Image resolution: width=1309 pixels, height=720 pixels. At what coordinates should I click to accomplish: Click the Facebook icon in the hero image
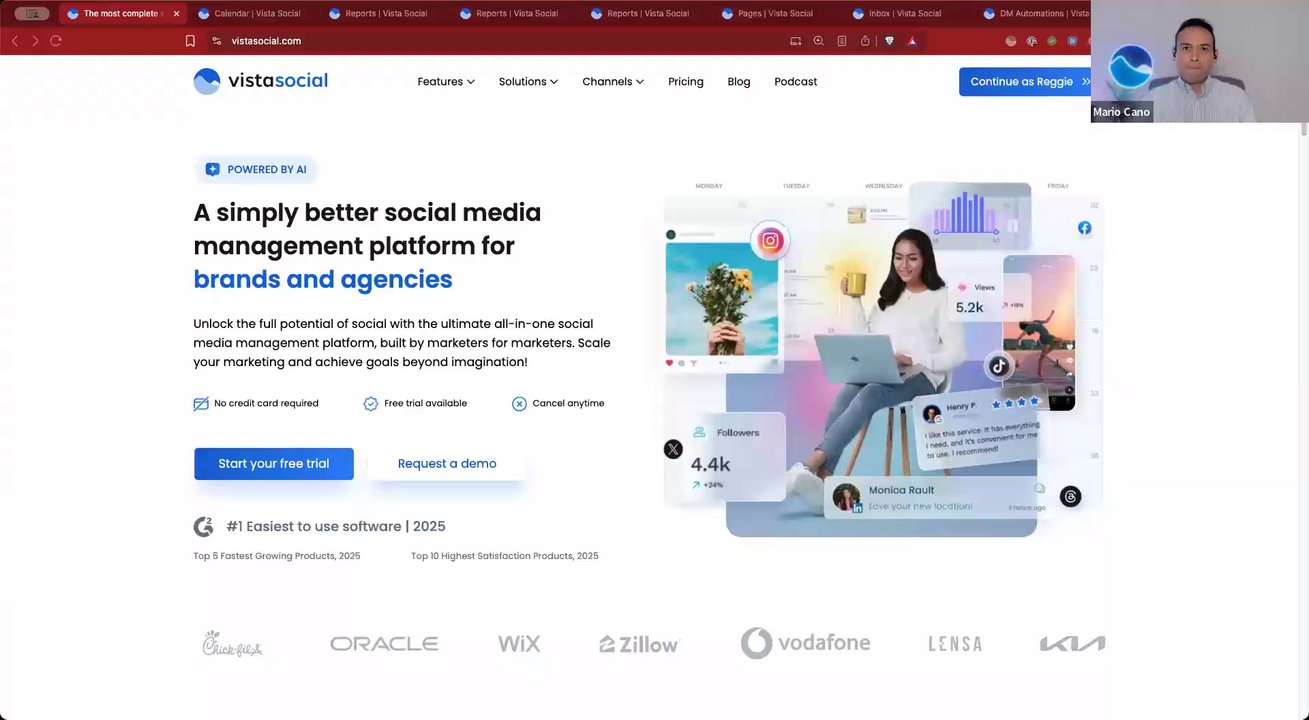coord(1084,228)
